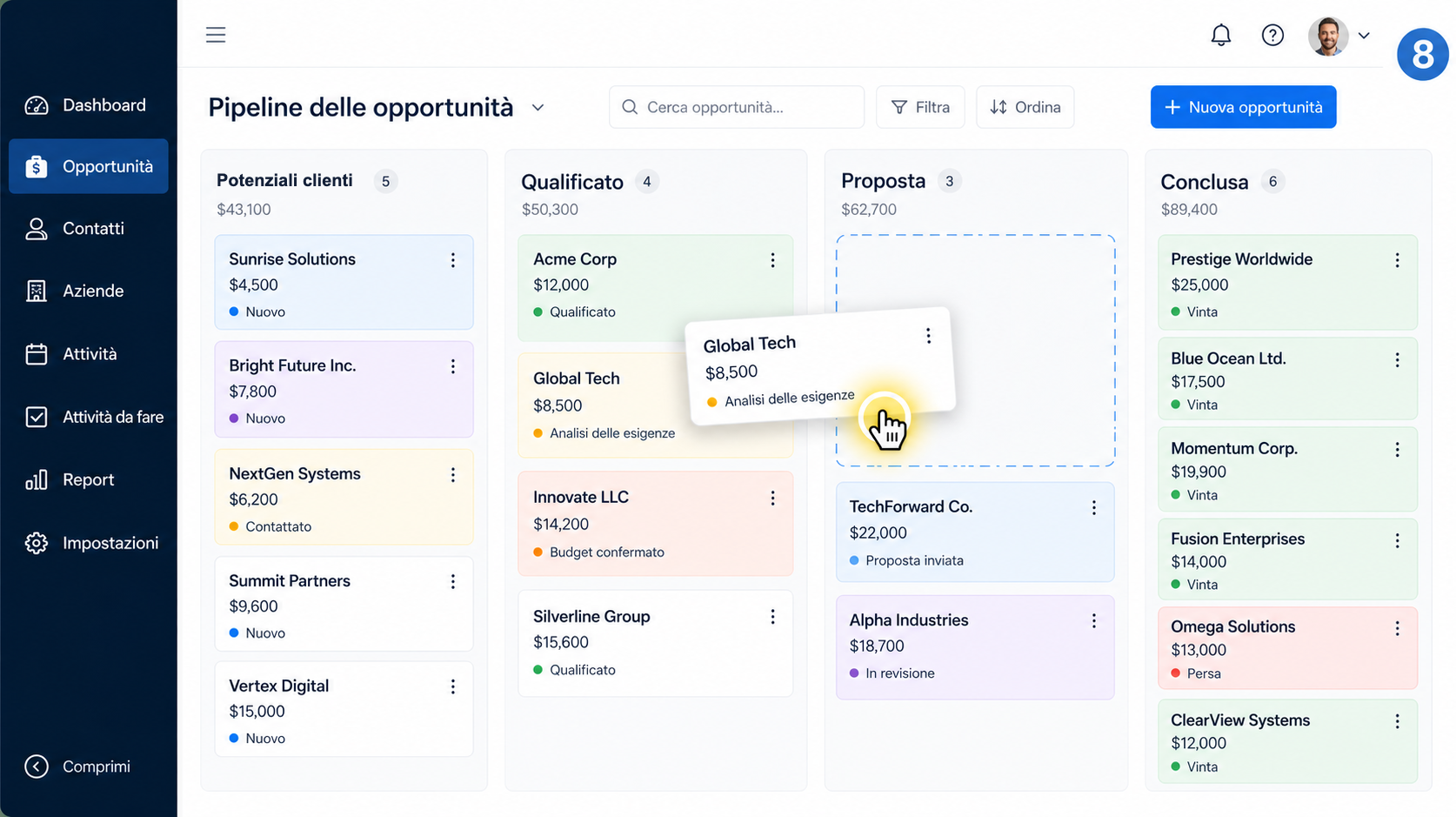The width and height of the screenshot is (1456, 817).
Task: Open Innovate LLC card three-dot menu
Action: 772,499
